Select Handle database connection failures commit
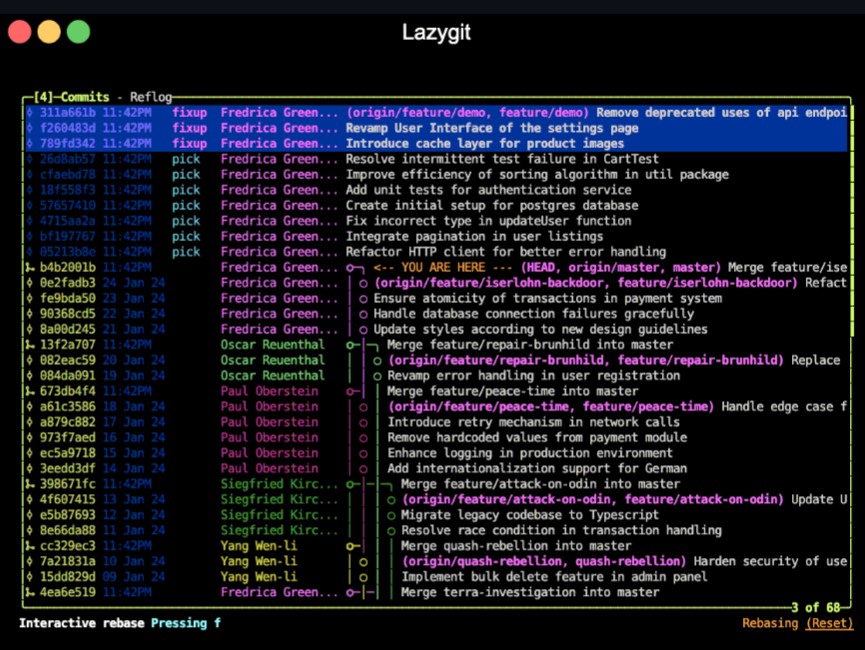 tap(436, 313)
